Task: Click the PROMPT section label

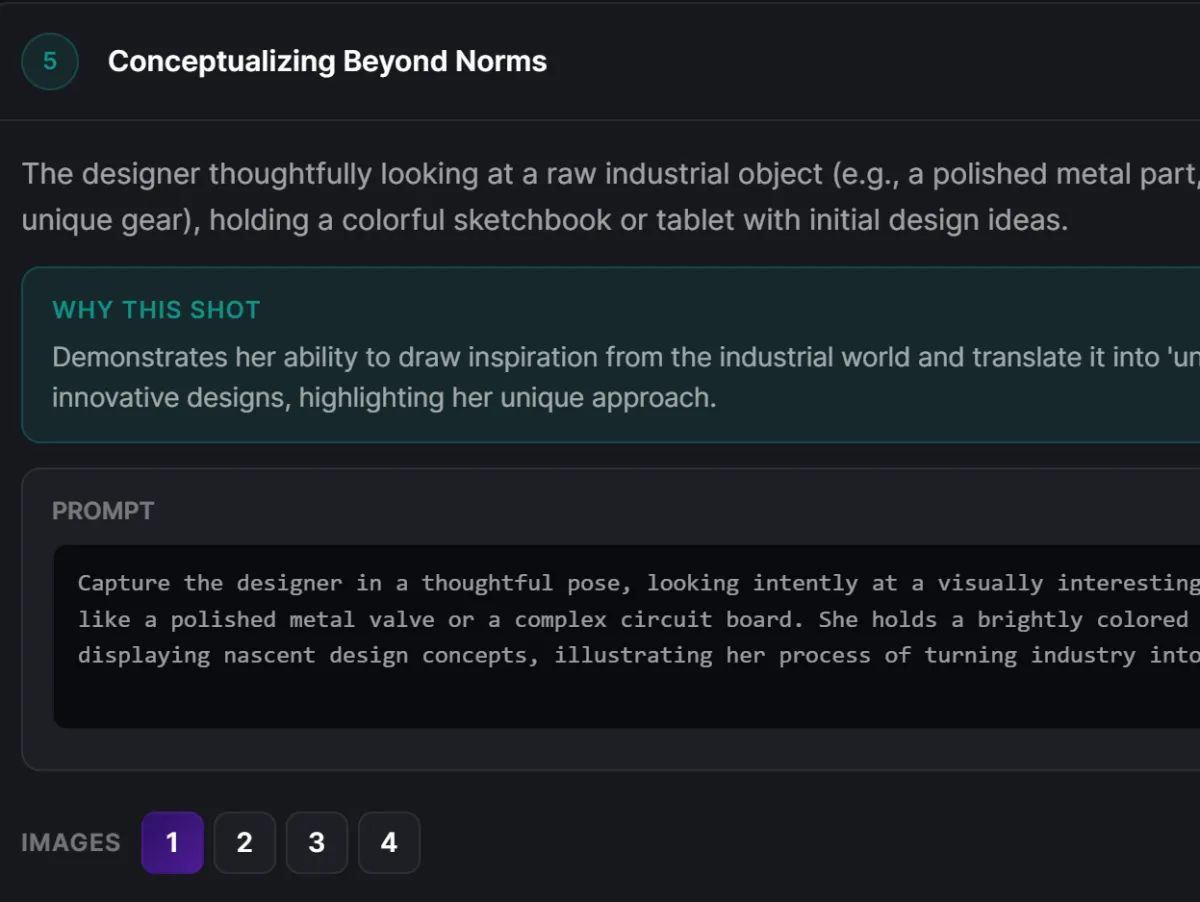Action: pyautogui.click(x=103, y=511)
